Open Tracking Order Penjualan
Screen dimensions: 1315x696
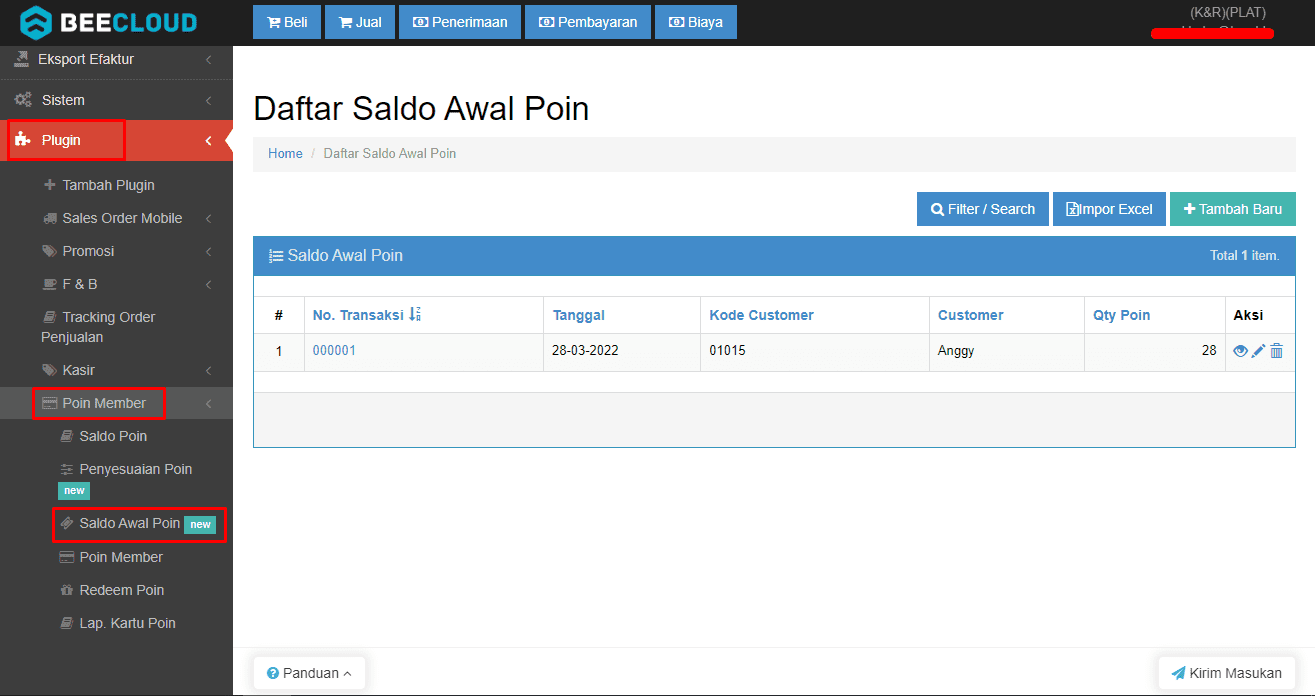point(98,327)
